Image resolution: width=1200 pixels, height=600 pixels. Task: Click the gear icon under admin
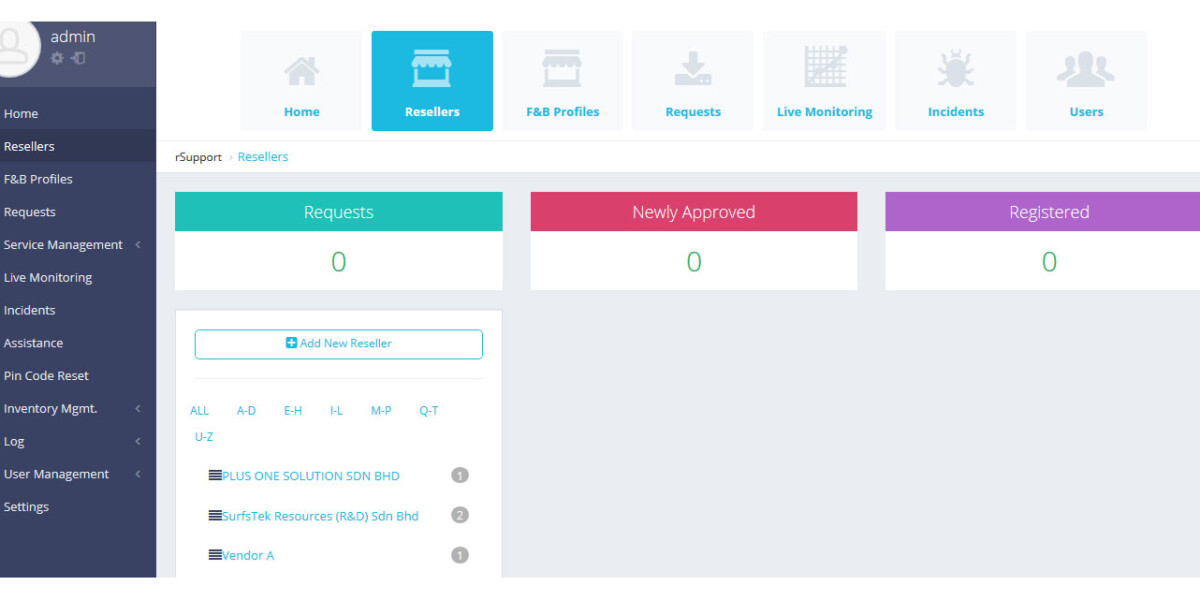tap(57, 59)
